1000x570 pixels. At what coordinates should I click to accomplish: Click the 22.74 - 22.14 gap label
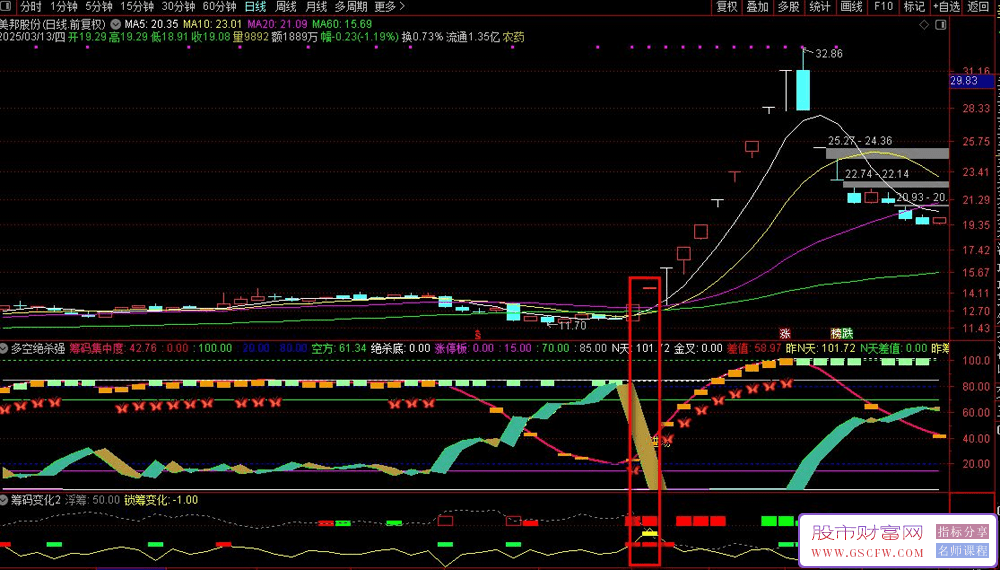pos(877,173)
